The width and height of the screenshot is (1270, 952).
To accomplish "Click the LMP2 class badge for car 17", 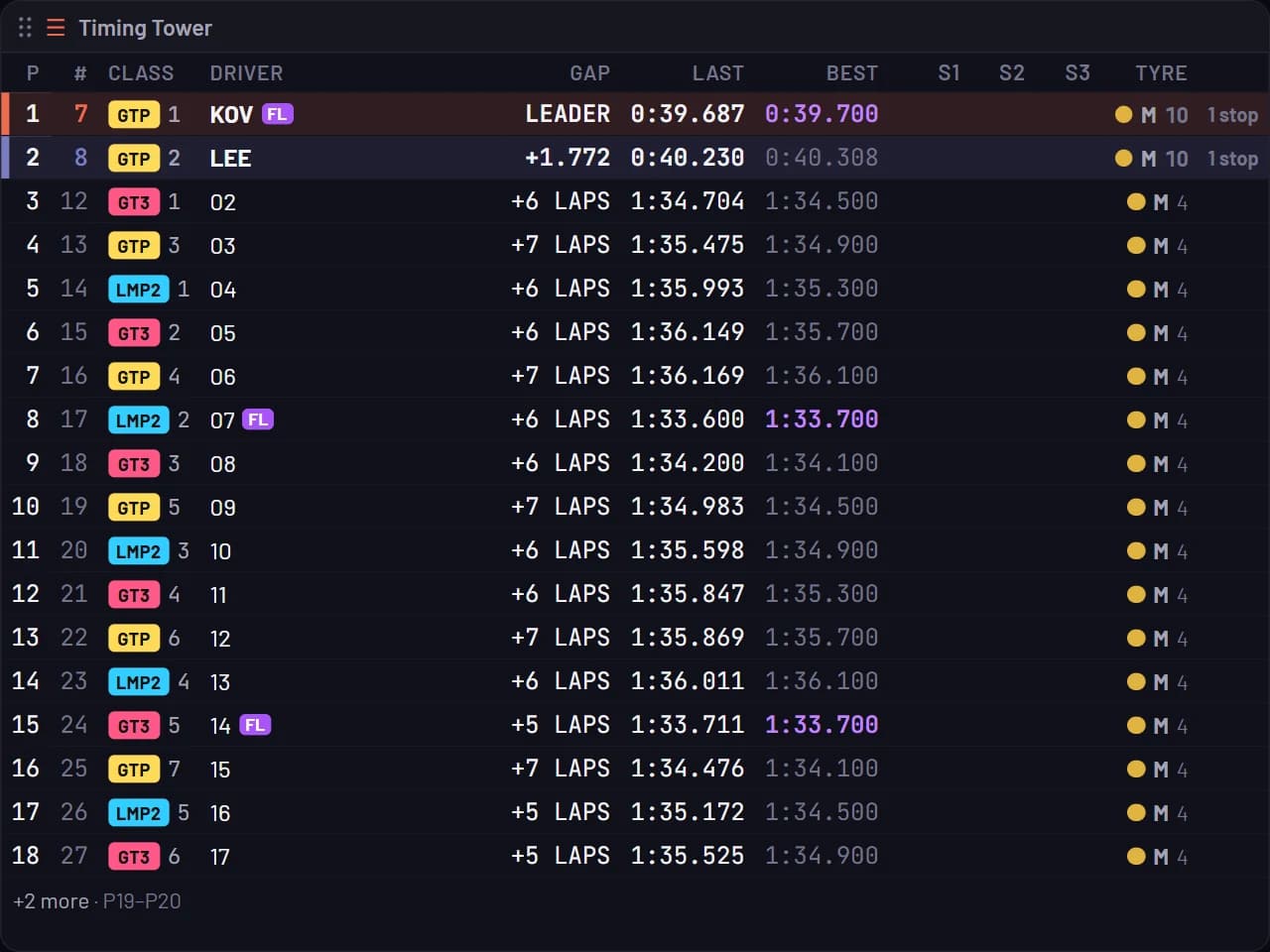I will coord(138,420).
